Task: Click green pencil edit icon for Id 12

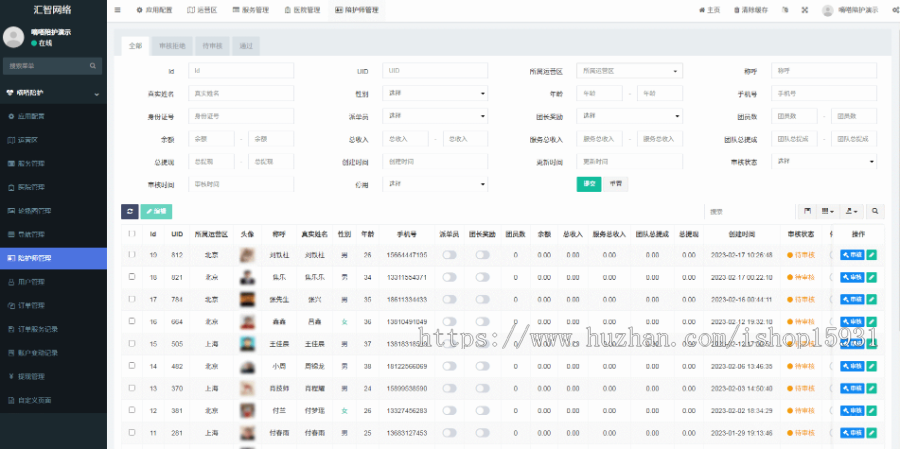Action: (x=872, y=411)
